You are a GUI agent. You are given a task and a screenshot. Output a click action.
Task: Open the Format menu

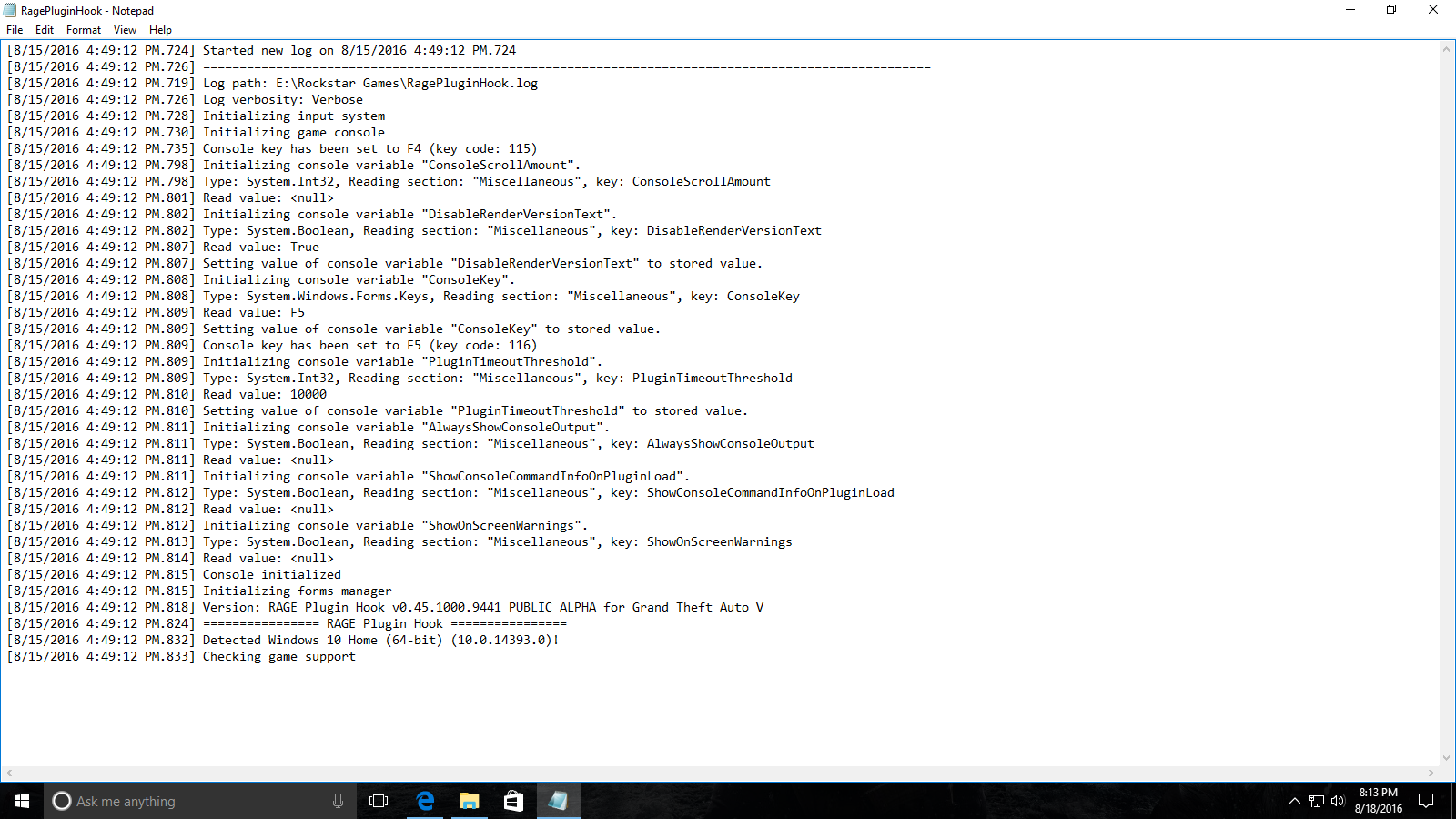click(84, 30)
